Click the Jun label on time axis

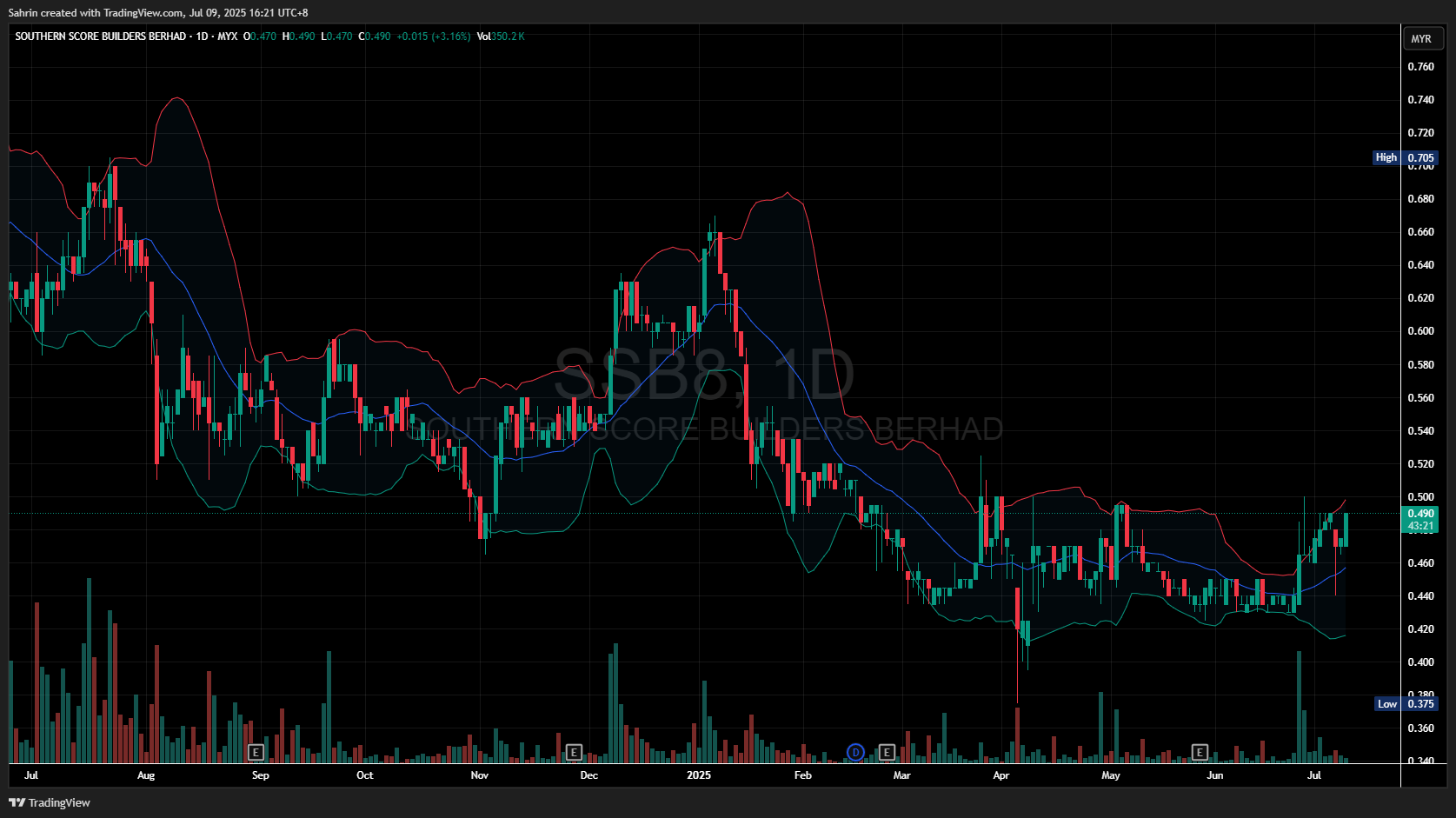(x=1215, y=775)
